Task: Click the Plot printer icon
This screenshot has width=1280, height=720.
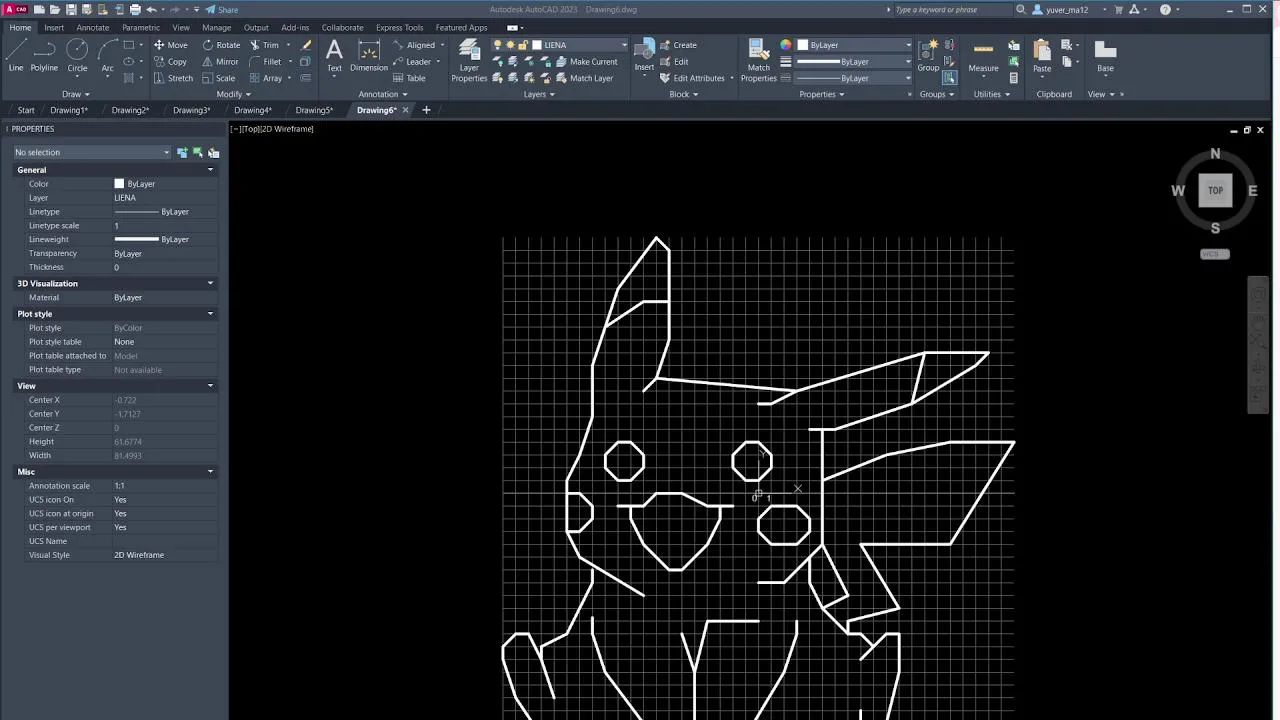Action: tap(135, 9)
